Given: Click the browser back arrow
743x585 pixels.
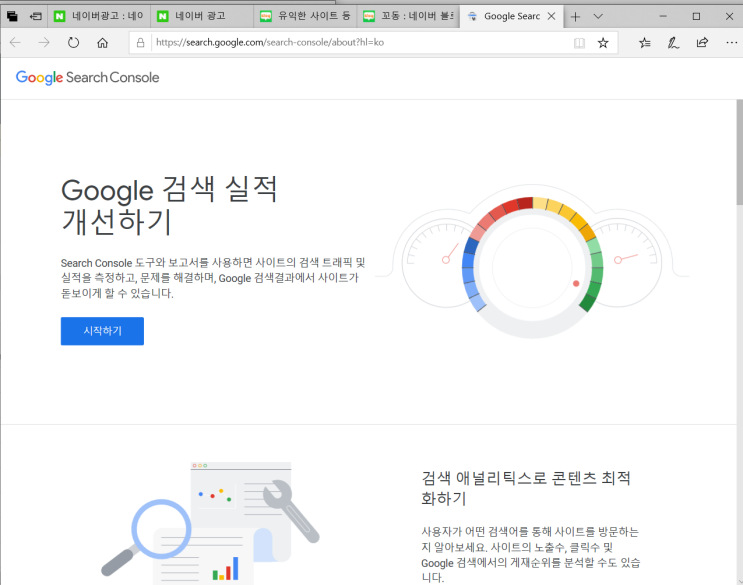Looking at the screenshot, I should [x=15, y=43].
